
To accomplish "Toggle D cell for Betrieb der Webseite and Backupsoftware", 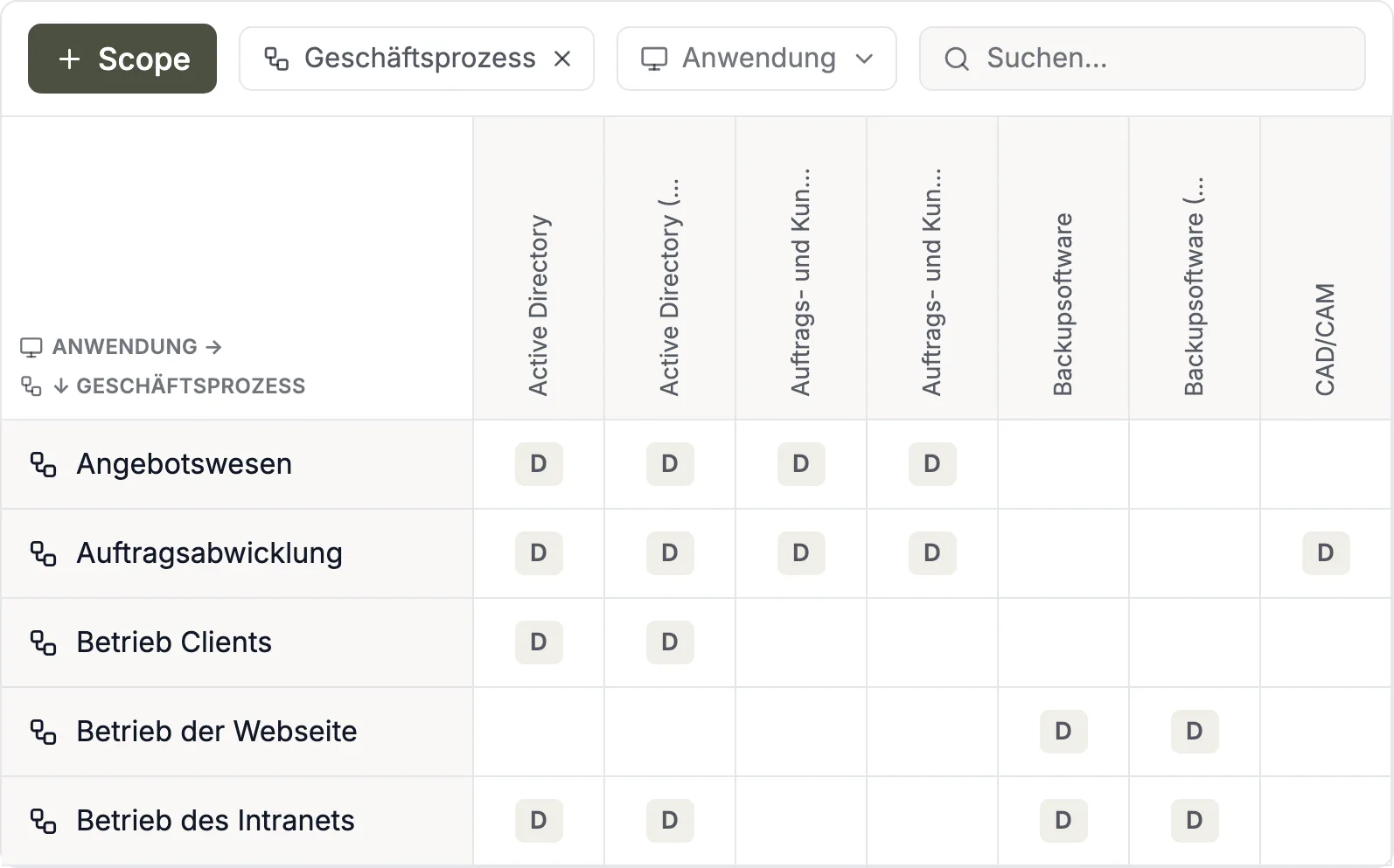I will [1063, 732].
